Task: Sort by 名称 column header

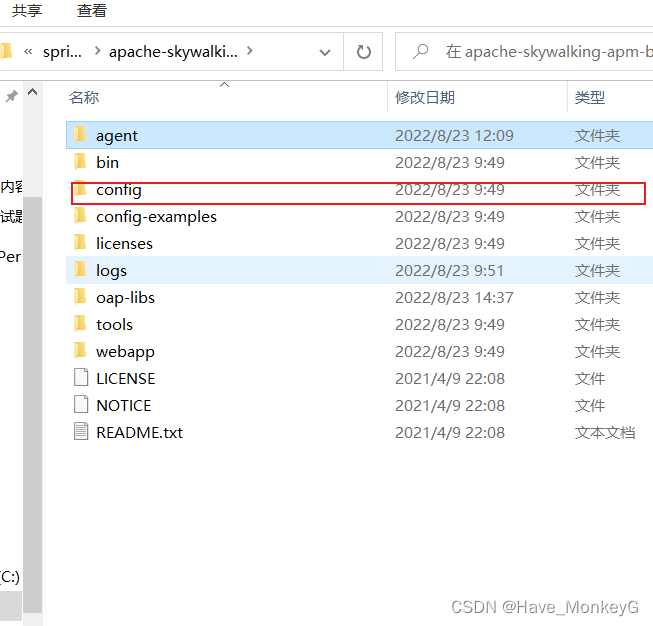Action: [x=84, y=97]
